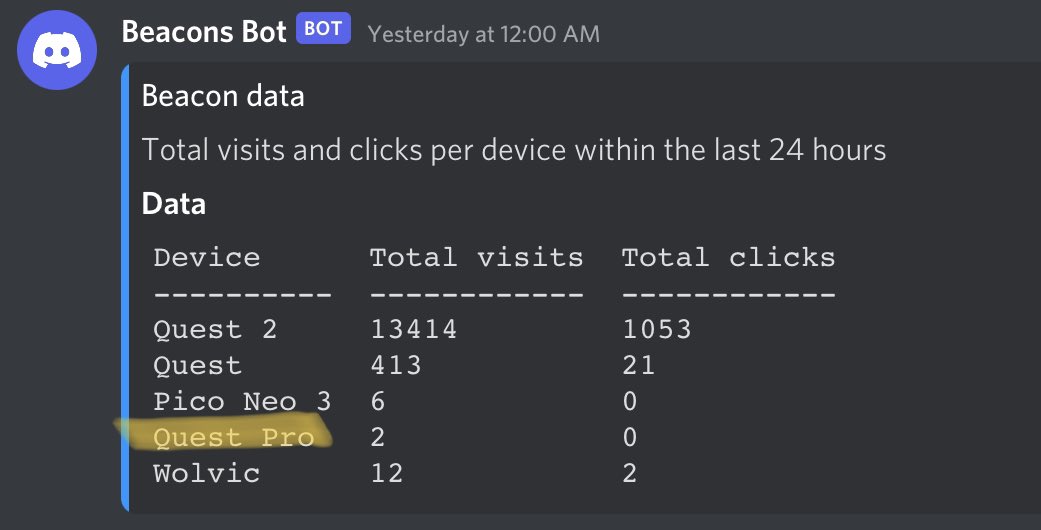Click the blue embed accent bar
This screenshot has width=1041, height=530.
[125, 288]
